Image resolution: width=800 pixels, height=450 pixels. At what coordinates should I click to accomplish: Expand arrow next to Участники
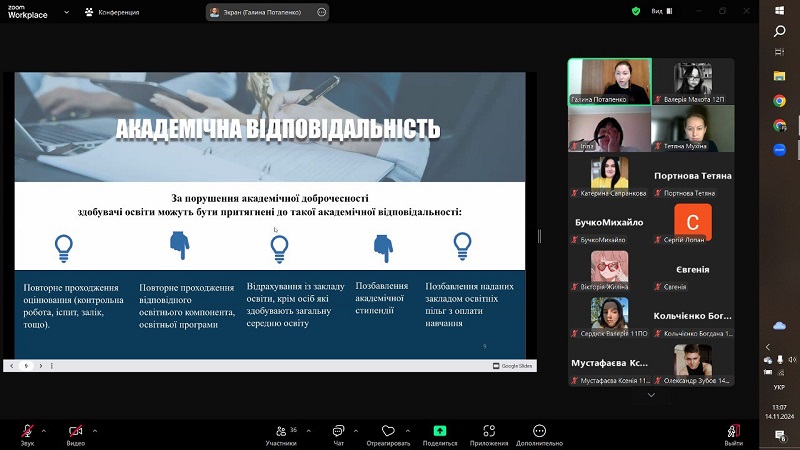pos(309,431)
